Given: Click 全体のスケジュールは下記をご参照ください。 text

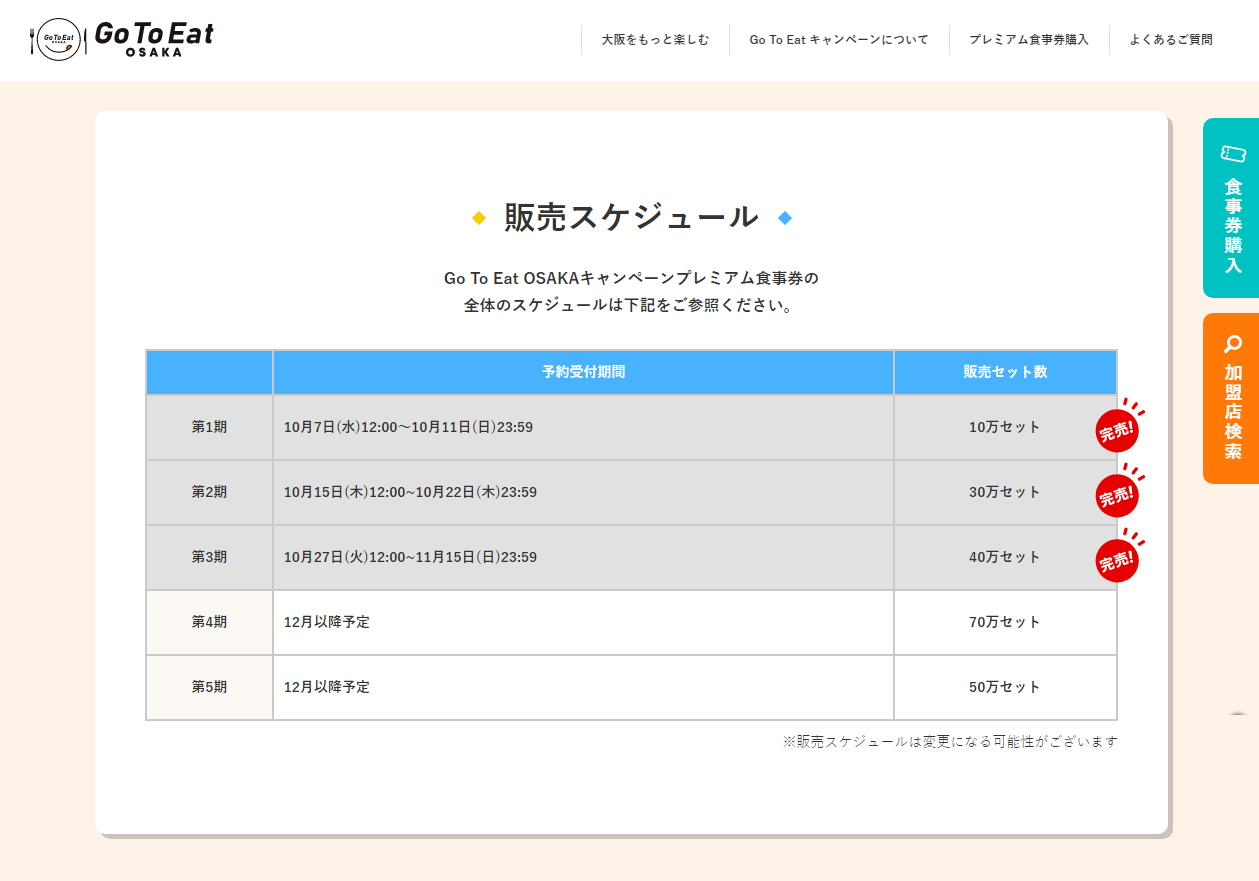Looking at the screenshot, I should pos(631,306).
